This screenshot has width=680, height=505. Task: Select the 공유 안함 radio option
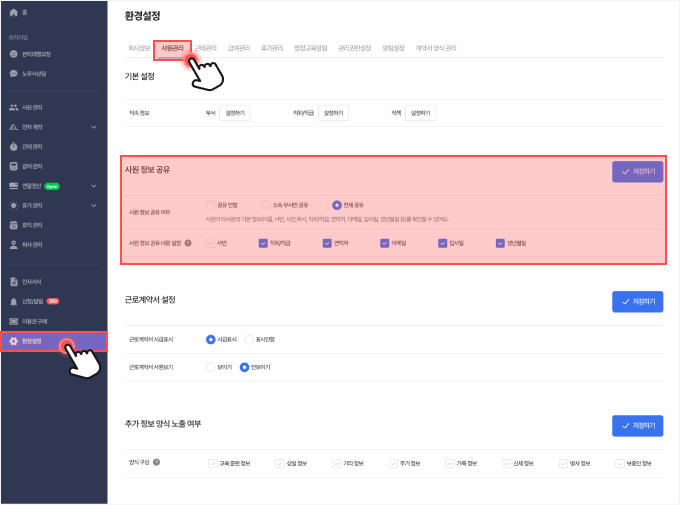click(x=211, y=204)
